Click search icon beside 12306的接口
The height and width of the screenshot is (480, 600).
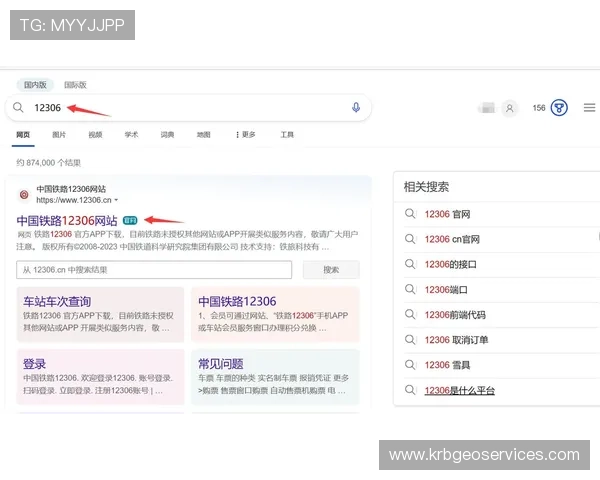coord(410,264)
